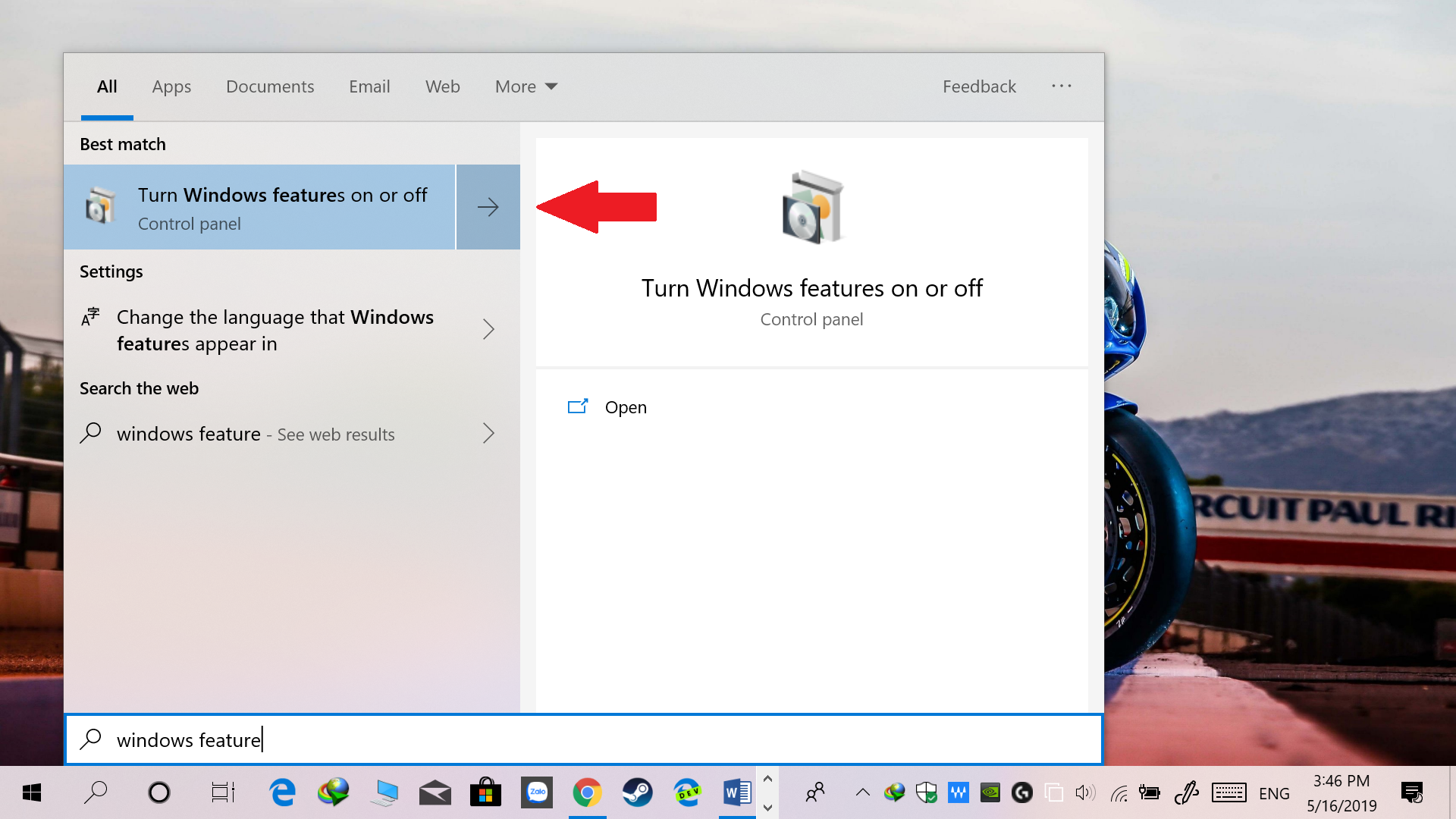The height and width of the screenshot is (819, 1456).
Task: Click the overlapping windows tray icon
Action: click(1054, 793)
